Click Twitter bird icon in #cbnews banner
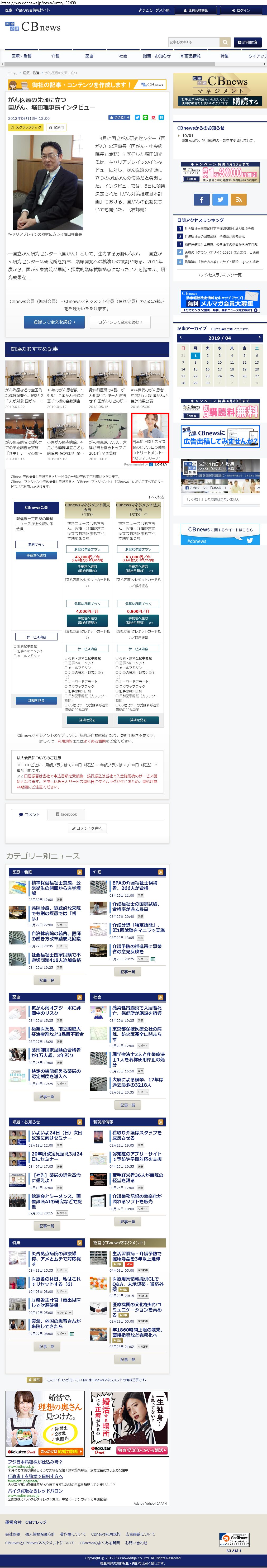Screen dimensions: 267x1568 (x=250, y=540)
